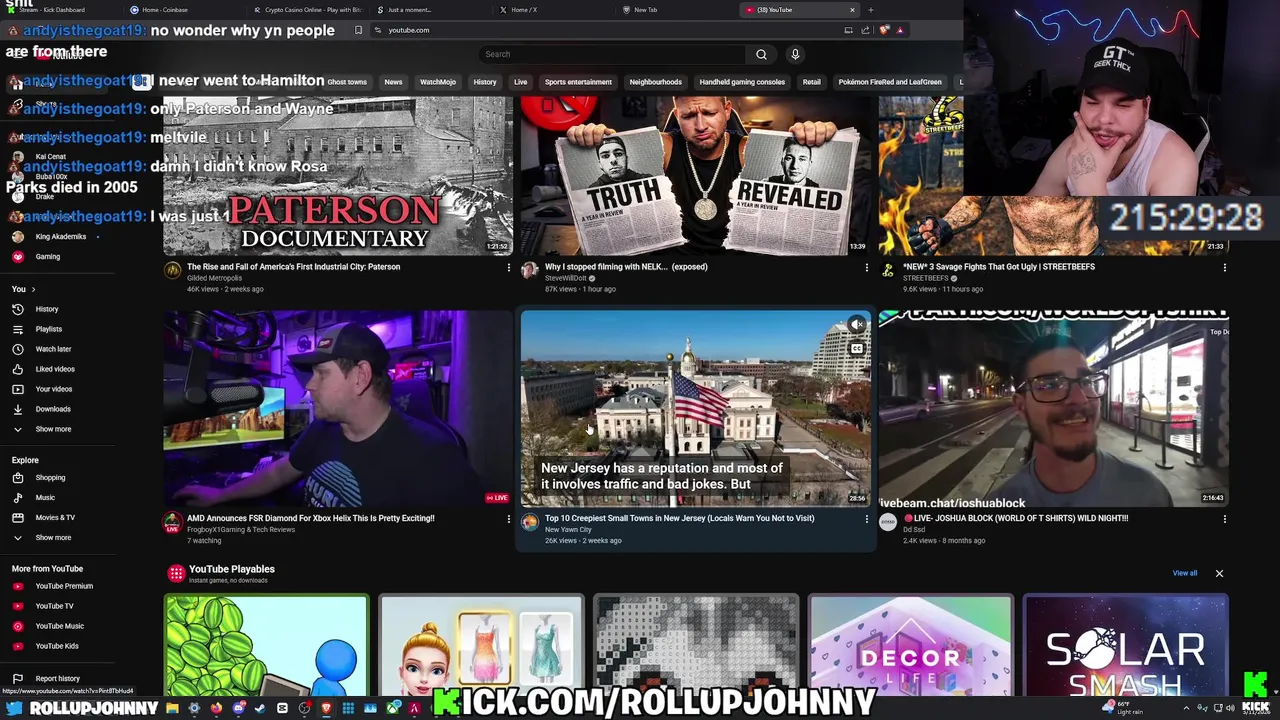Open YouTube TV link
The width and height of the screenshot is (1280, 720).
tap(54, 606)
